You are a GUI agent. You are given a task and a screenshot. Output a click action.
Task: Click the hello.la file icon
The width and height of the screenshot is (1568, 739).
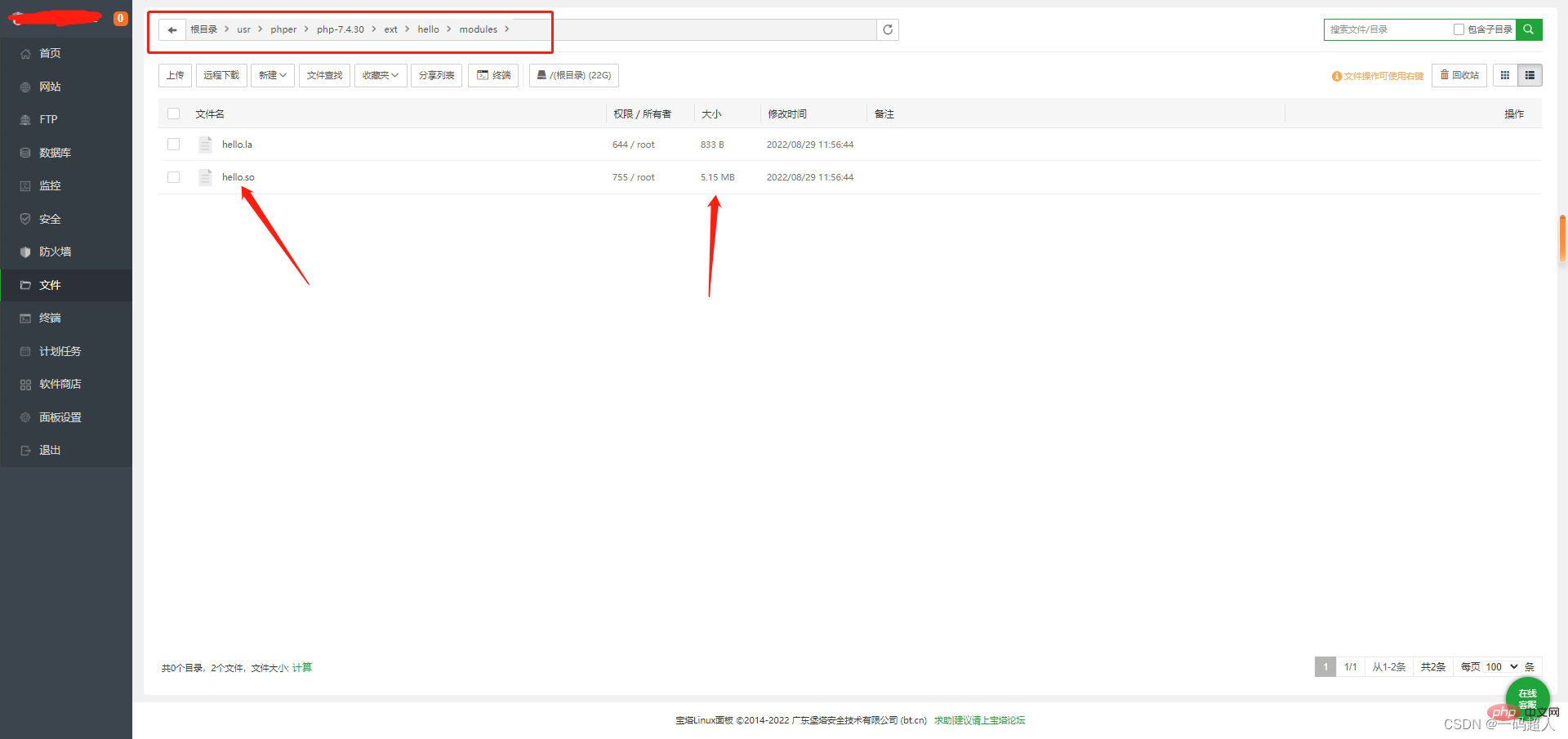pyautogui.click(x=205, y=145)
